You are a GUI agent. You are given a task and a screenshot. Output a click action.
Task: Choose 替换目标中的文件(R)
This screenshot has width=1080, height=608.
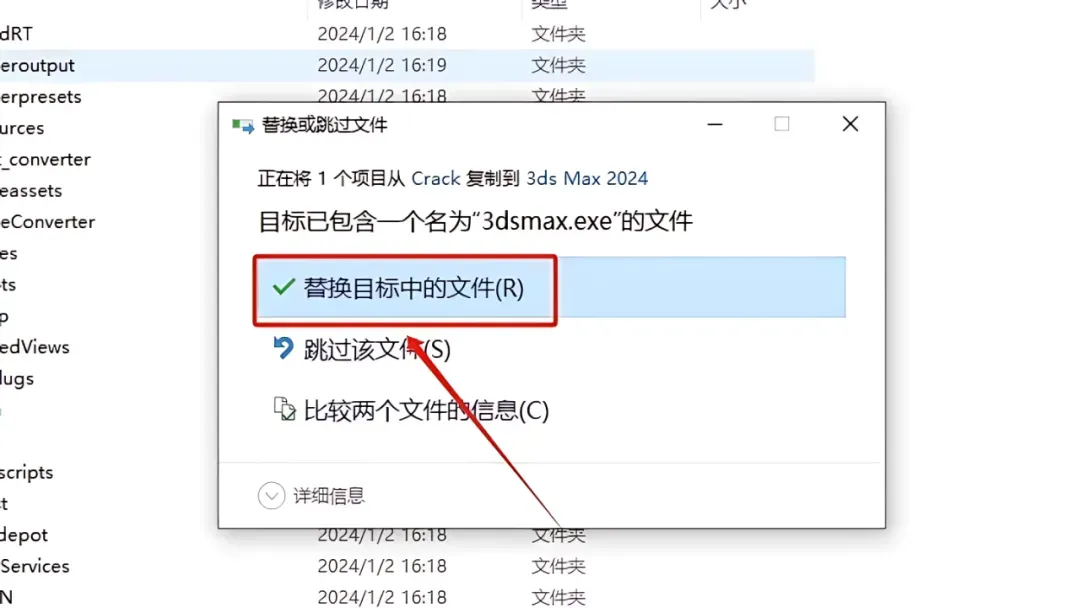[x=550, y=288]
